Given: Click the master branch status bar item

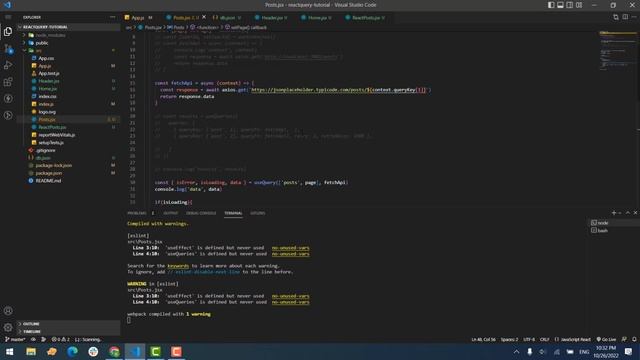Looking at the screenshot, I should (15, 340).
